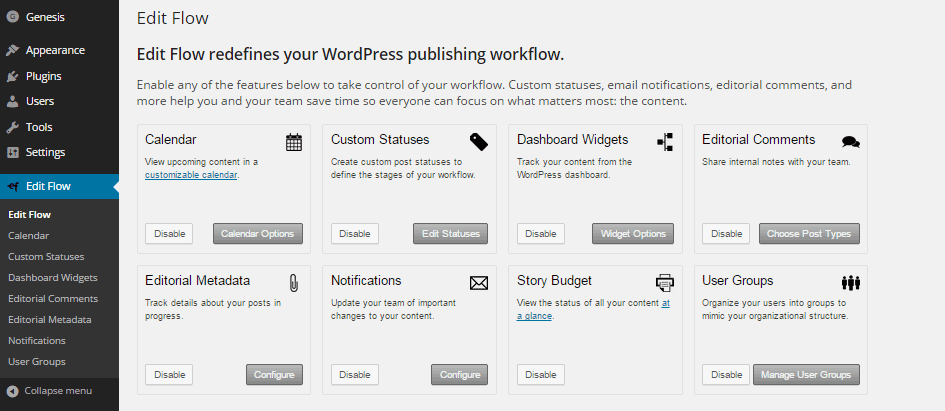This screenshot has width=945, height=411.
Task: Follow the 'customizable calendar' link
Action: coord(191,175)
